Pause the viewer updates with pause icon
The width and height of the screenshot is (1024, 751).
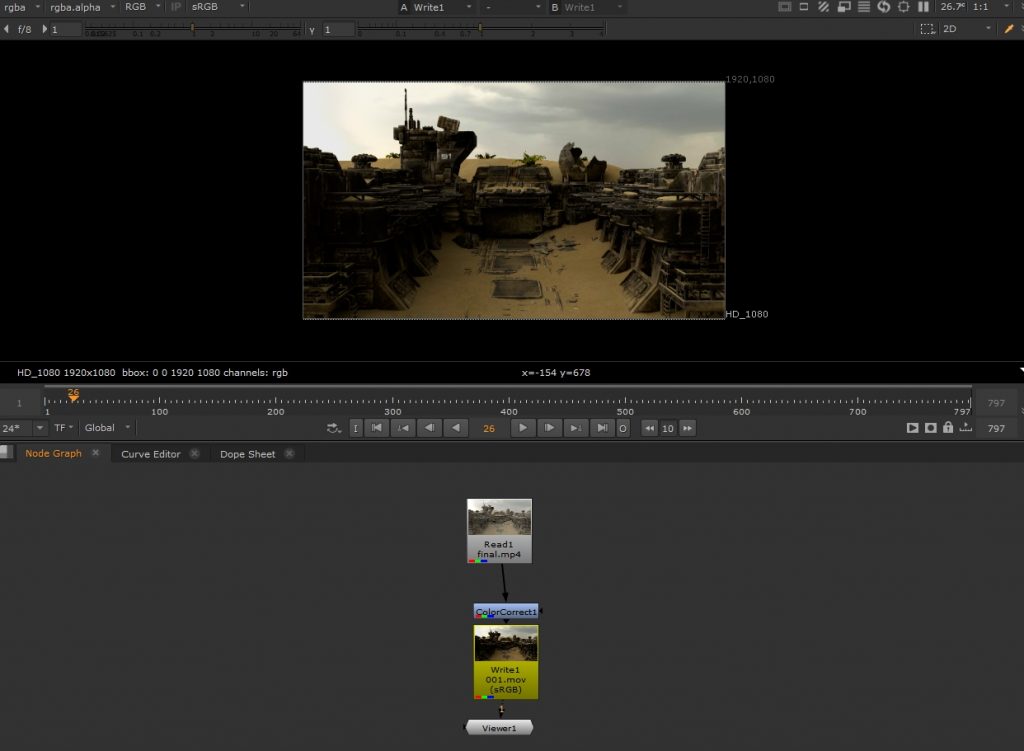pyautogui.click(x=923, y=7)
